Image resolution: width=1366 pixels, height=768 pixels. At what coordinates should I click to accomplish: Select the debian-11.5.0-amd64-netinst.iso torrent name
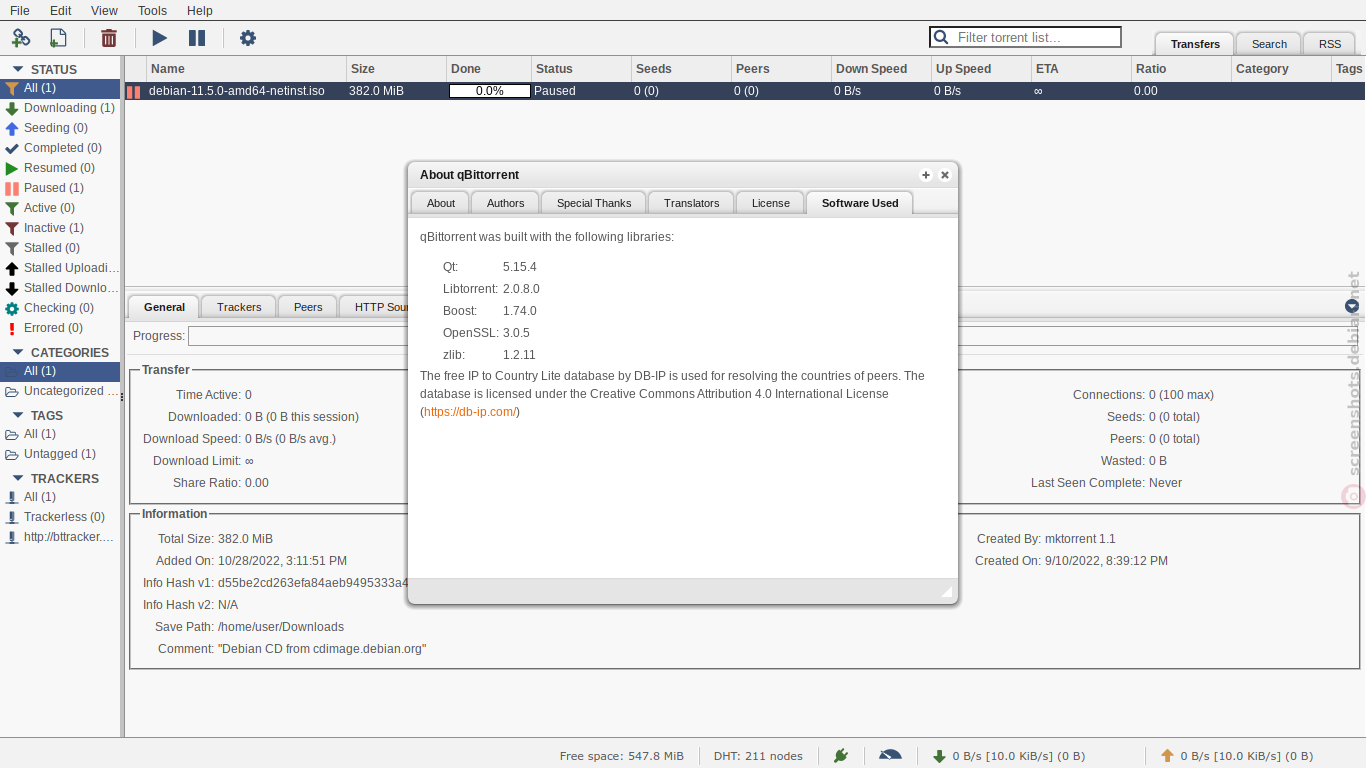pos(237,91)
